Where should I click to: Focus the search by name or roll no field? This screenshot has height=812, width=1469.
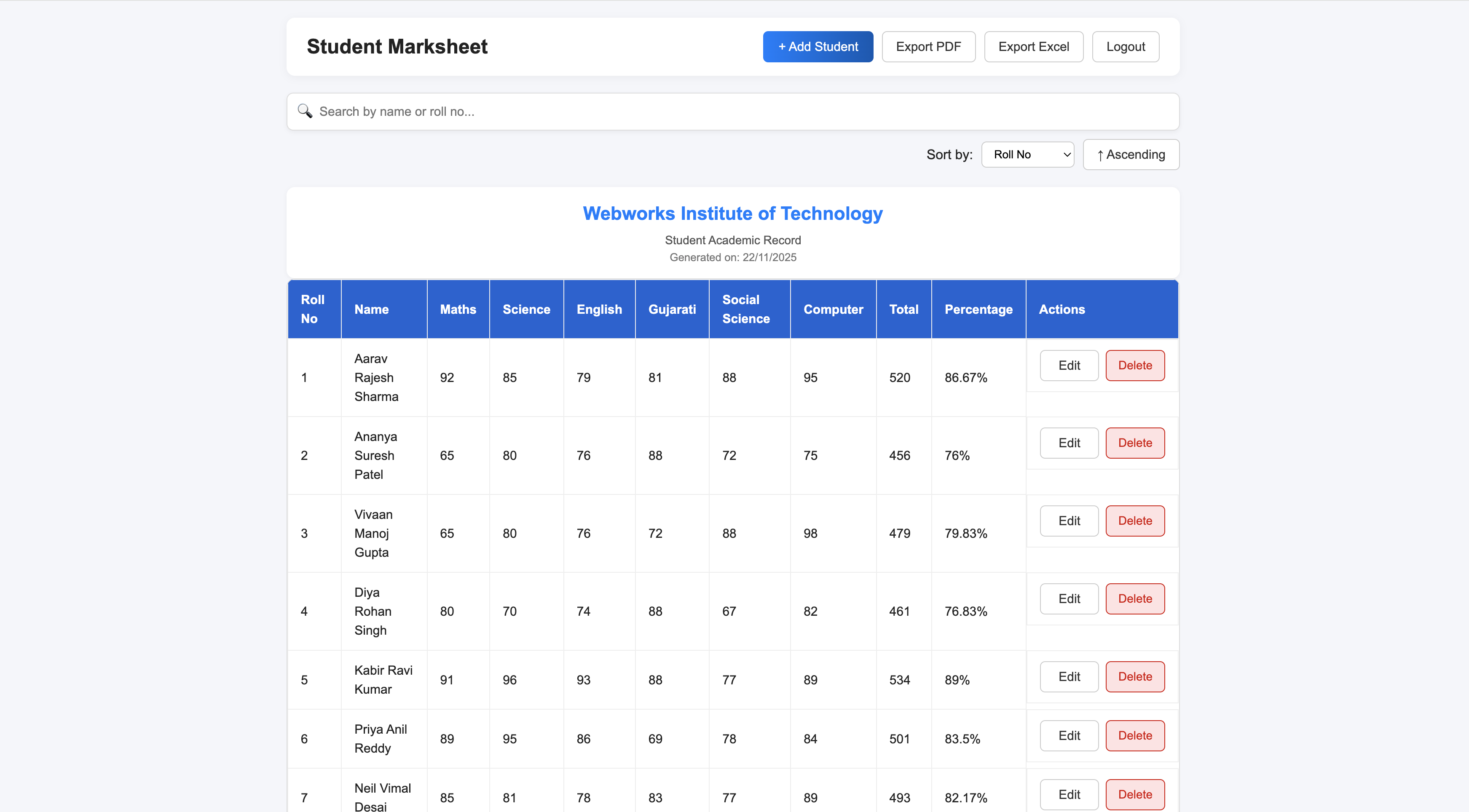pyautogui.click(x=733, y=112)
